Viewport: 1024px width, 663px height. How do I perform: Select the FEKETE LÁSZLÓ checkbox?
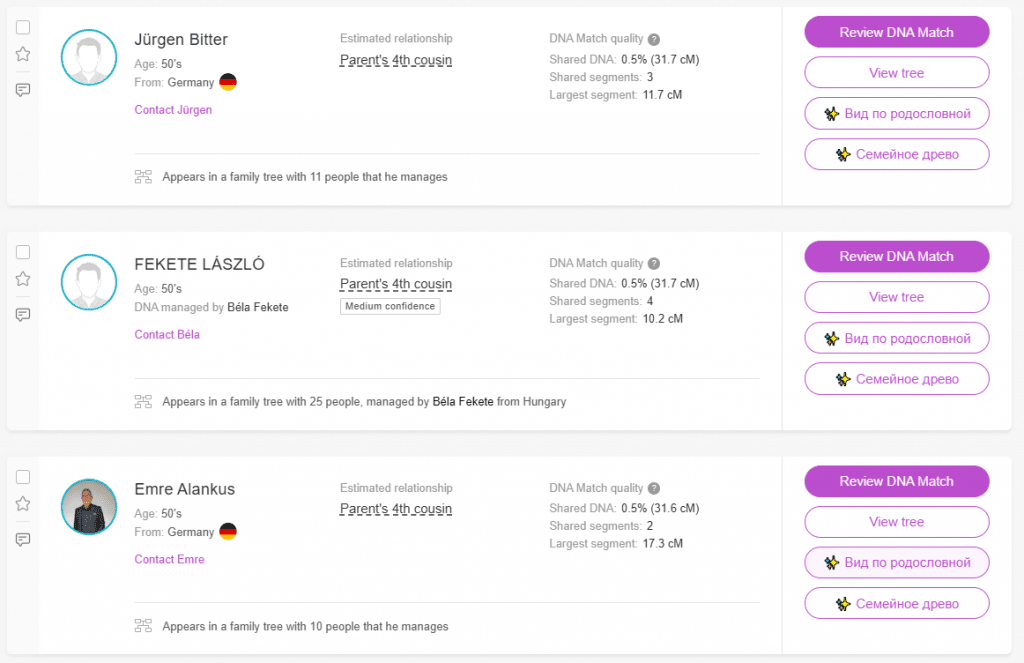click(23, 252)
